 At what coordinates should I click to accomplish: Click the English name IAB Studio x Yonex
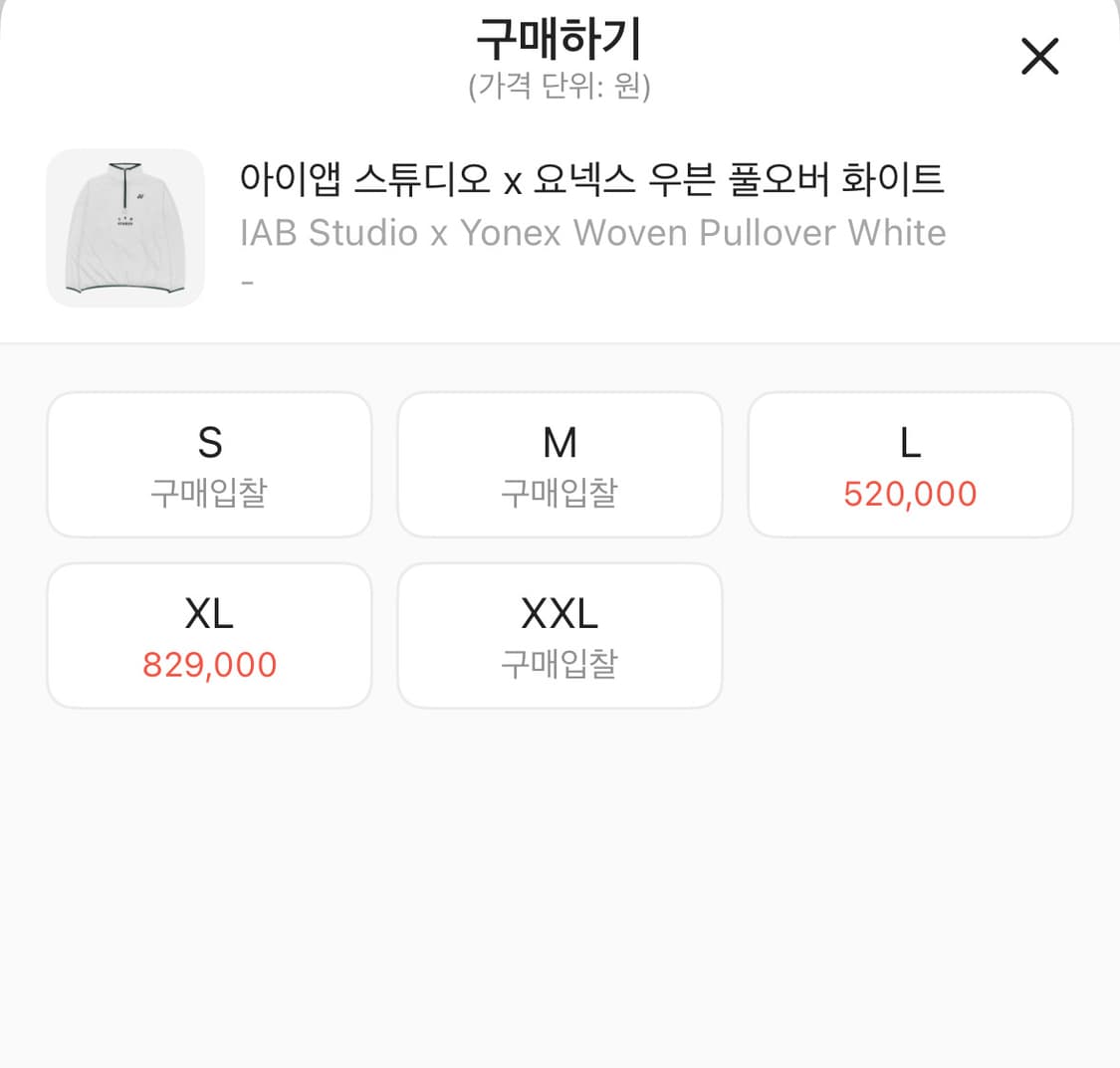(592, 232)
